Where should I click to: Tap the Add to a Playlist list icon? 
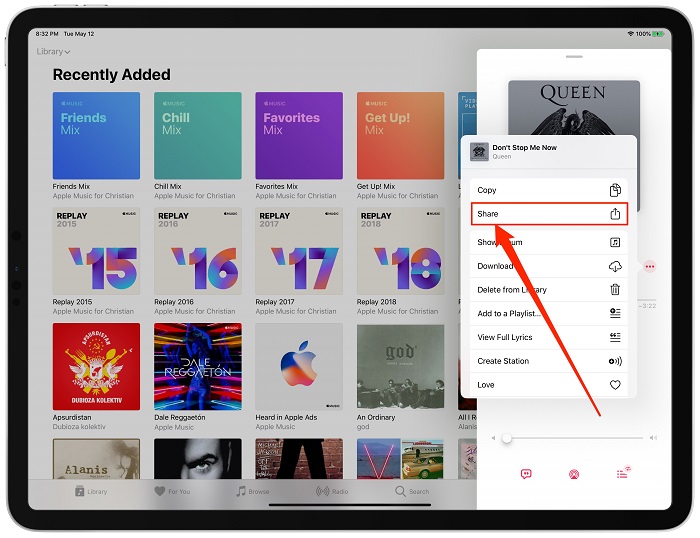(615, 313)
